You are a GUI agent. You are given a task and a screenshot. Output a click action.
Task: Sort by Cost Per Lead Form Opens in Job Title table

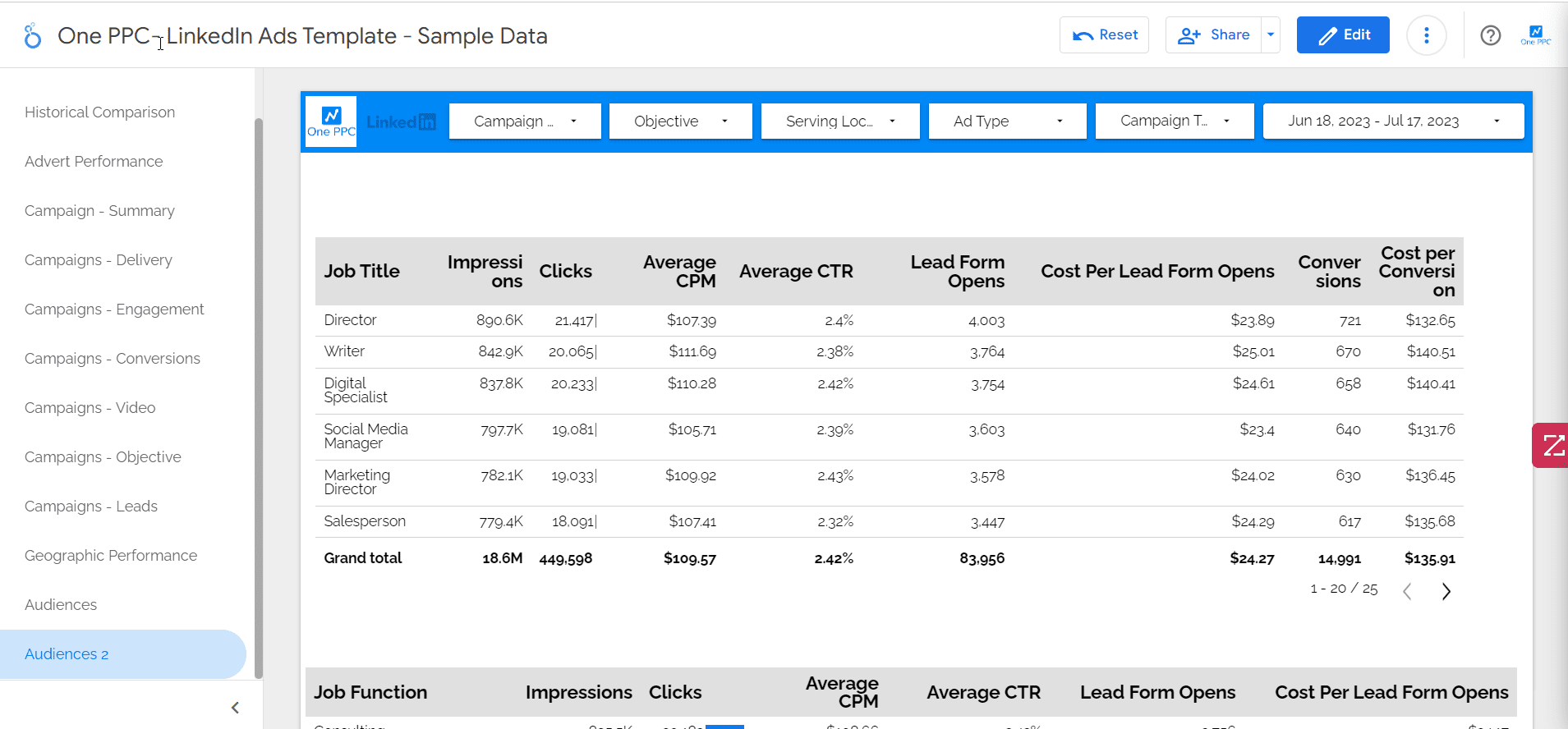[x=1157, y=271]
